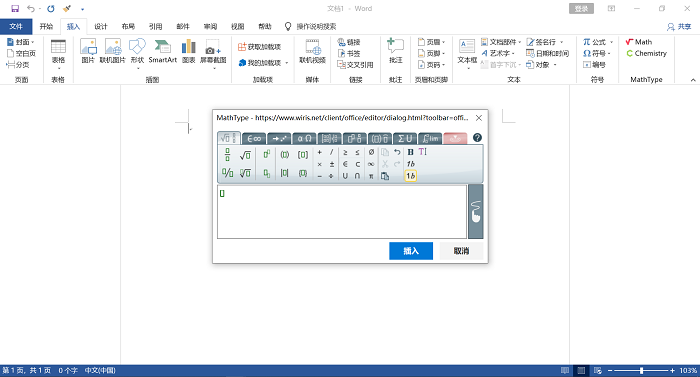
Task: Click the 登录 sign-in button
Action: 581,8
